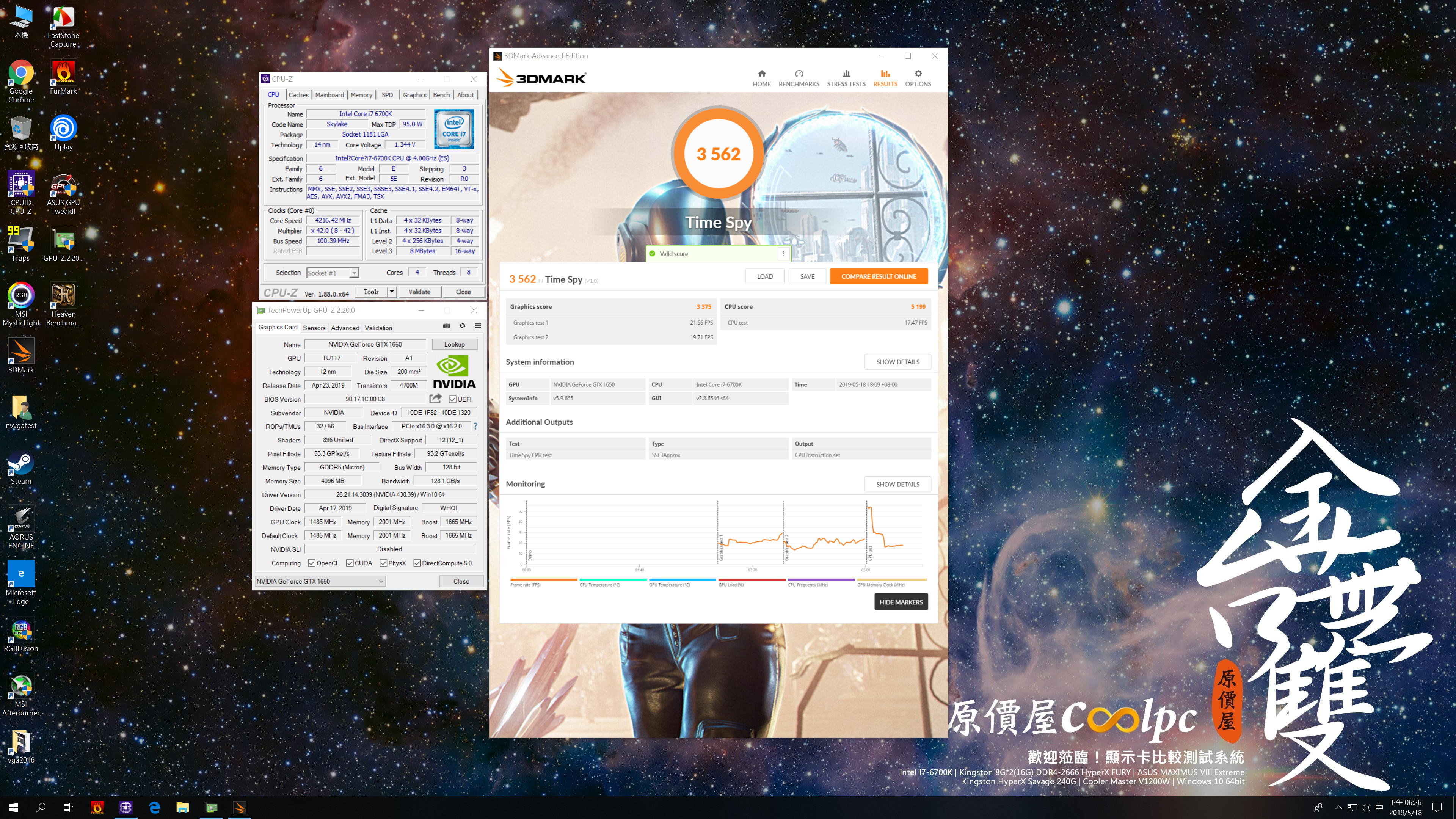
Task: Show Monitoring details
Action: coord(897,485)
